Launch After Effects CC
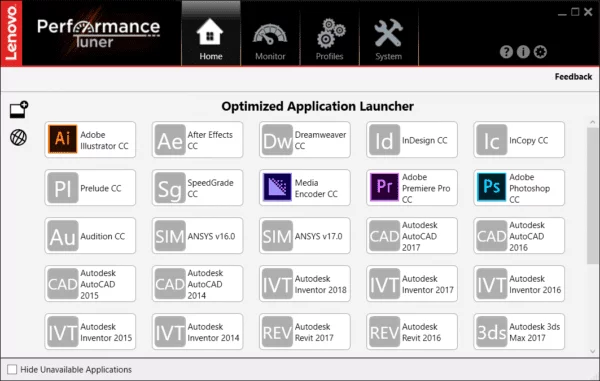The image size is (600, 381). point(197,140)
